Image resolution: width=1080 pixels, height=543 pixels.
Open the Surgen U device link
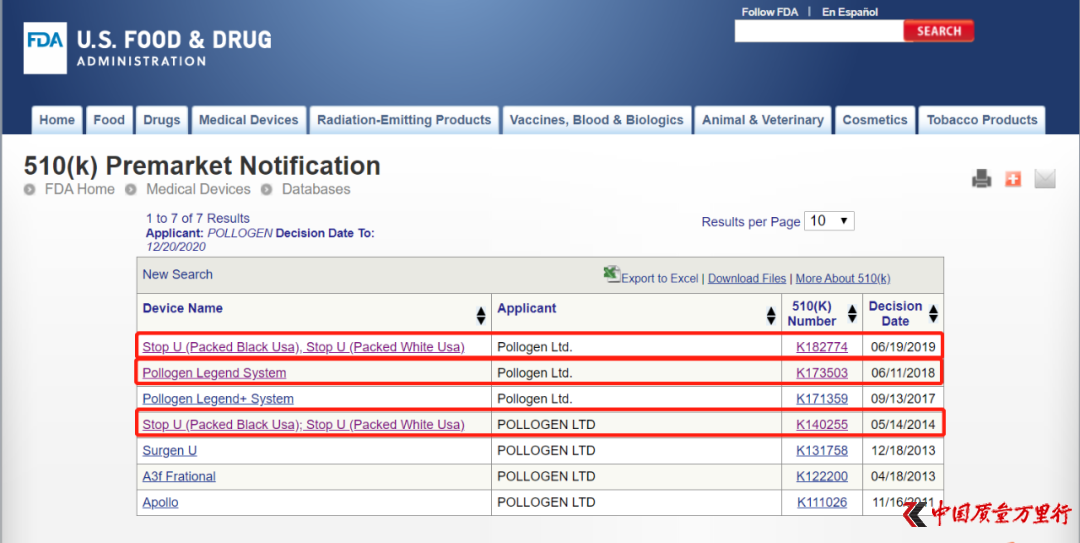point(169,451)
